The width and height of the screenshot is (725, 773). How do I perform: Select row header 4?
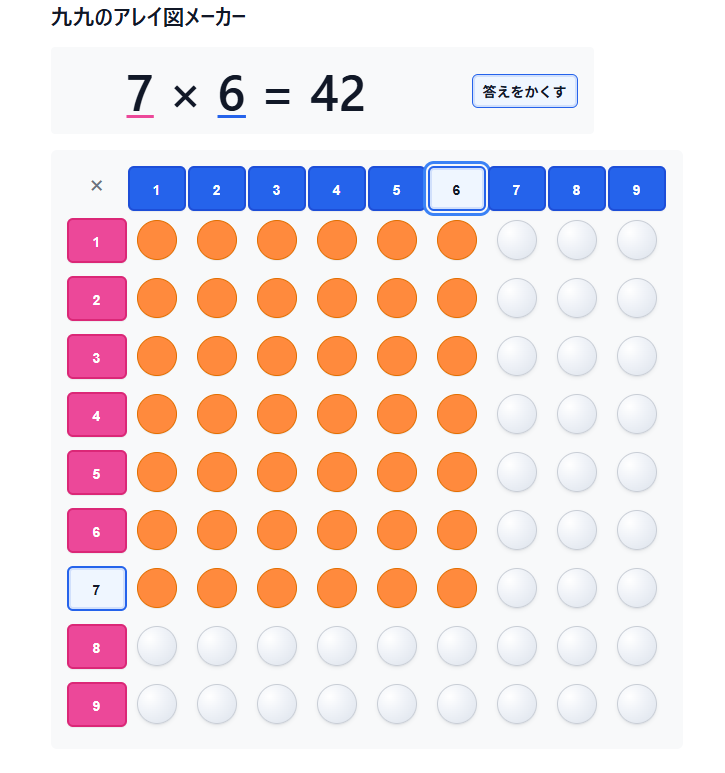pos(97,415)
